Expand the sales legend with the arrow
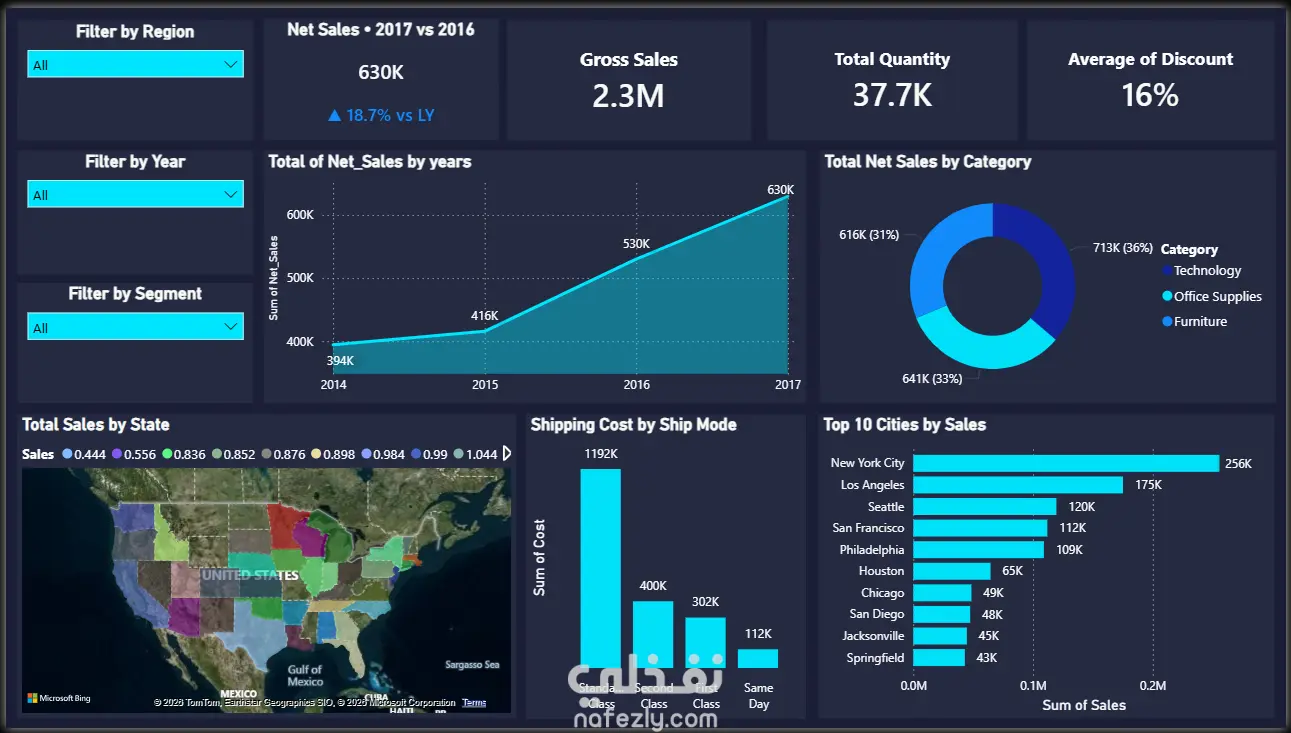 coord(507,454)
